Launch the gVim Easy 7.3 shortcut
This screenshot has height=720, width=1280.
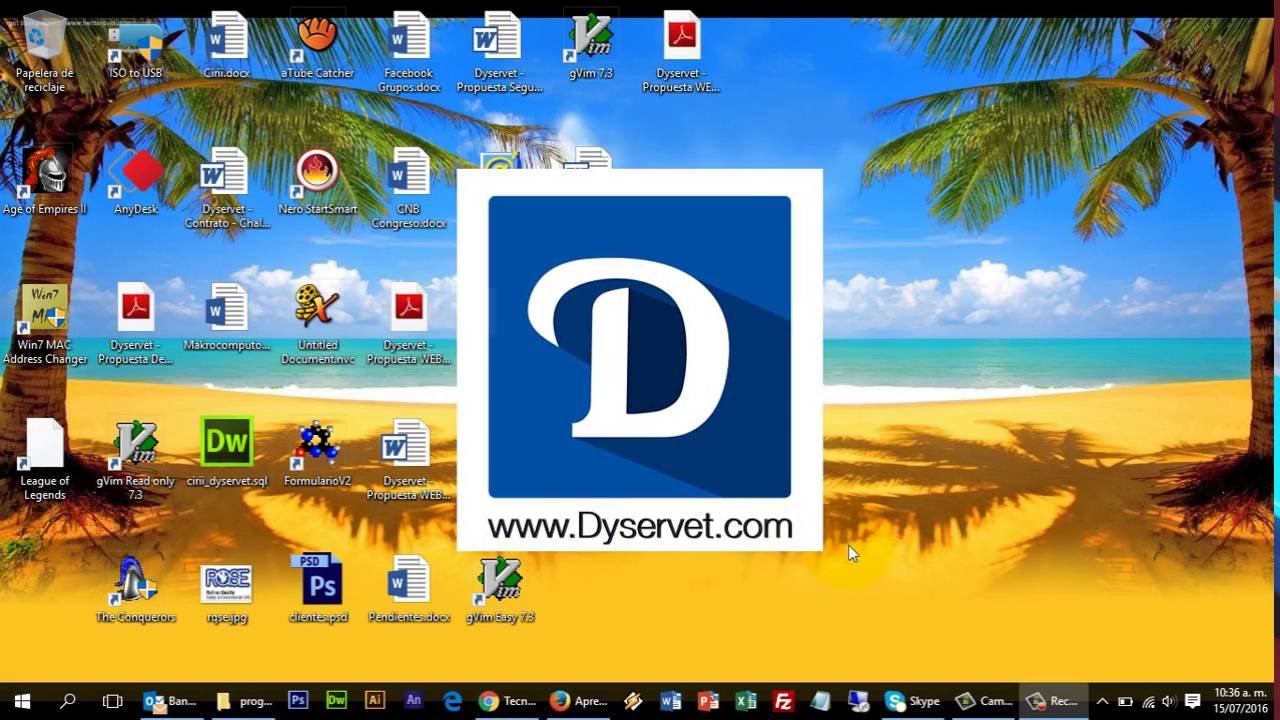500,591
